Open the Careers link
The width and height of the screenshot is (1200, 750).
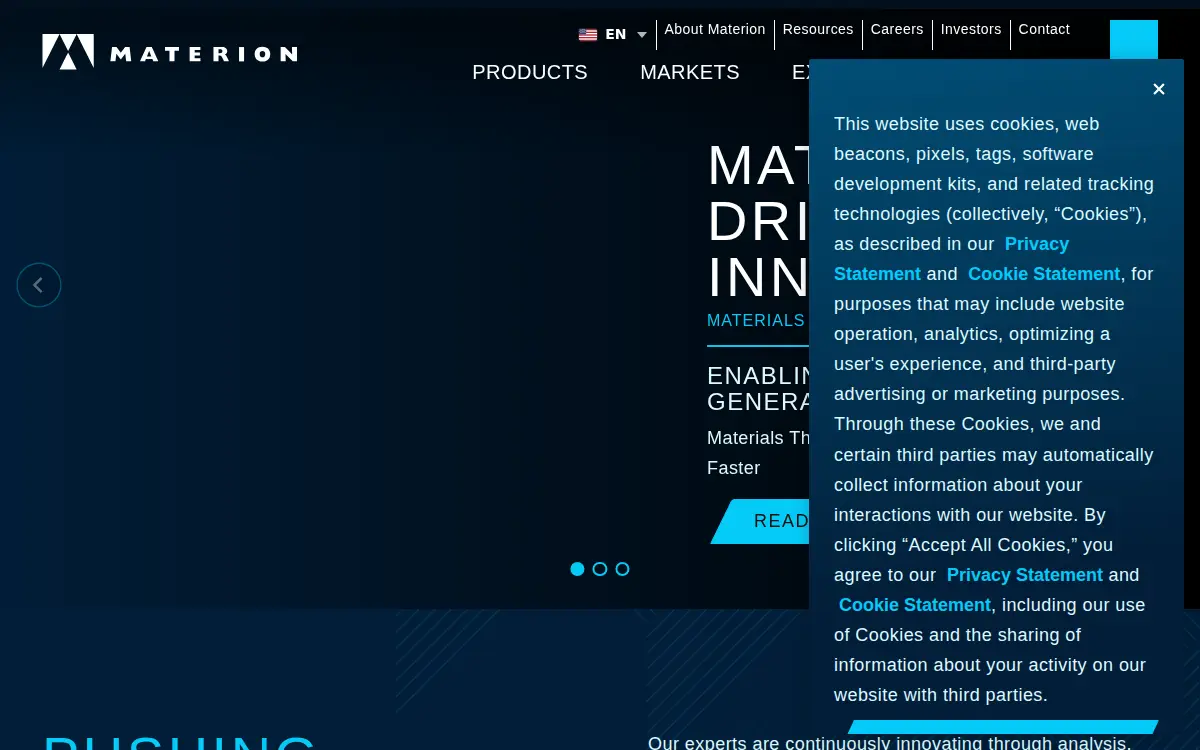click(x=897, y=30)
